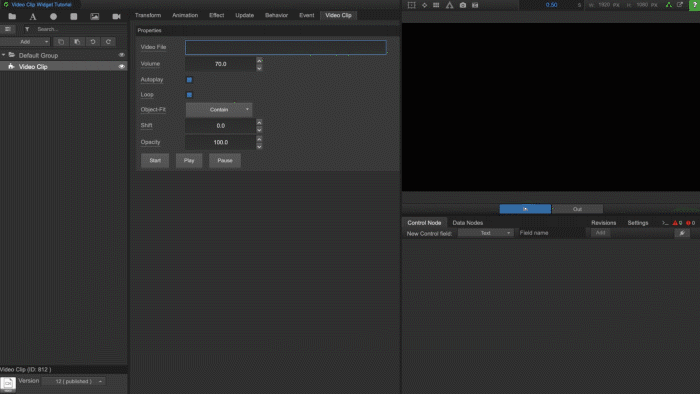Image resolution: width=700 pixels, height=394 pixels.
Task: Click the plug icon in control field row
Action: click(682, 233)
